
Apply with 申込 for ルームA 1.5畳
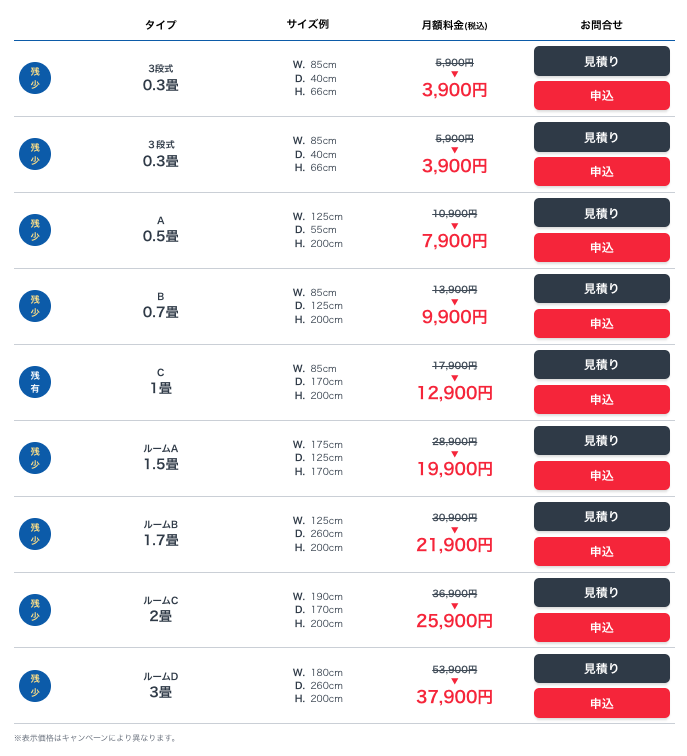click(x=602, y=475)
